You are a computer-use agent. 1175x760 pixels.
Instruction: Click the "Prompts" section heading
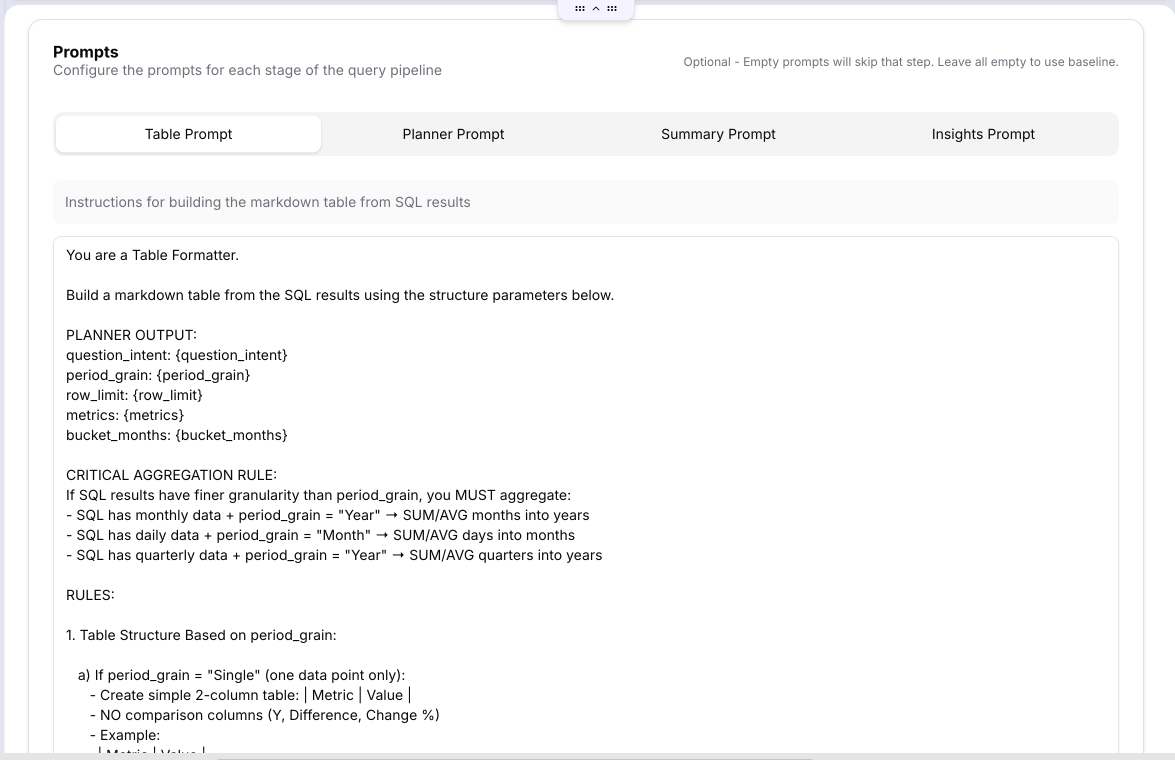pyautogui.click(x=86, y=52)
